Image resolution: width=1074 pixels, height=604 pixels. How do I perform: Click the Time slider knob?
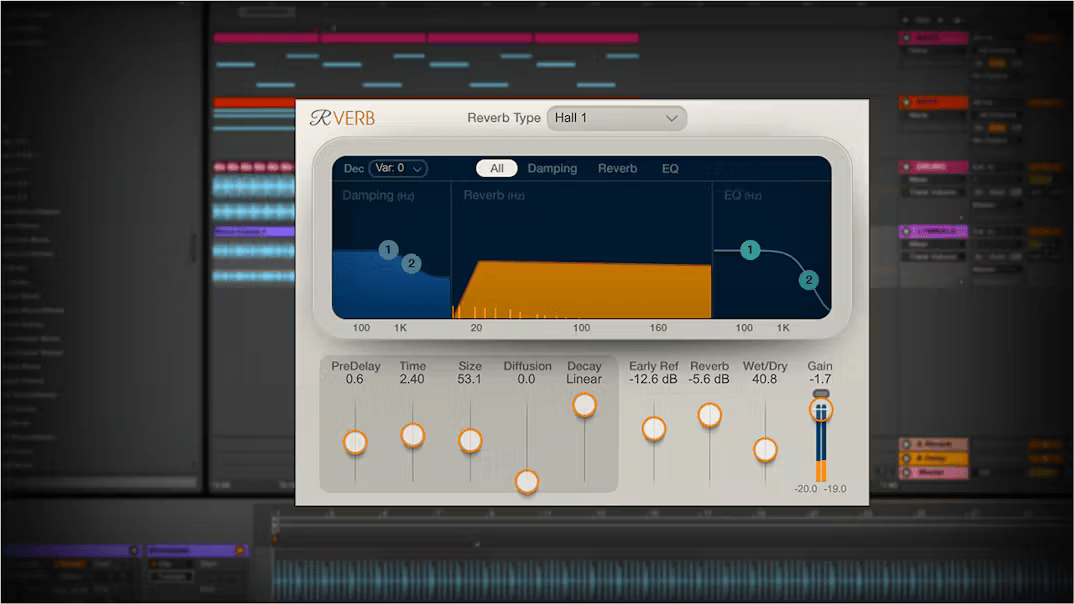click(412, 435)
